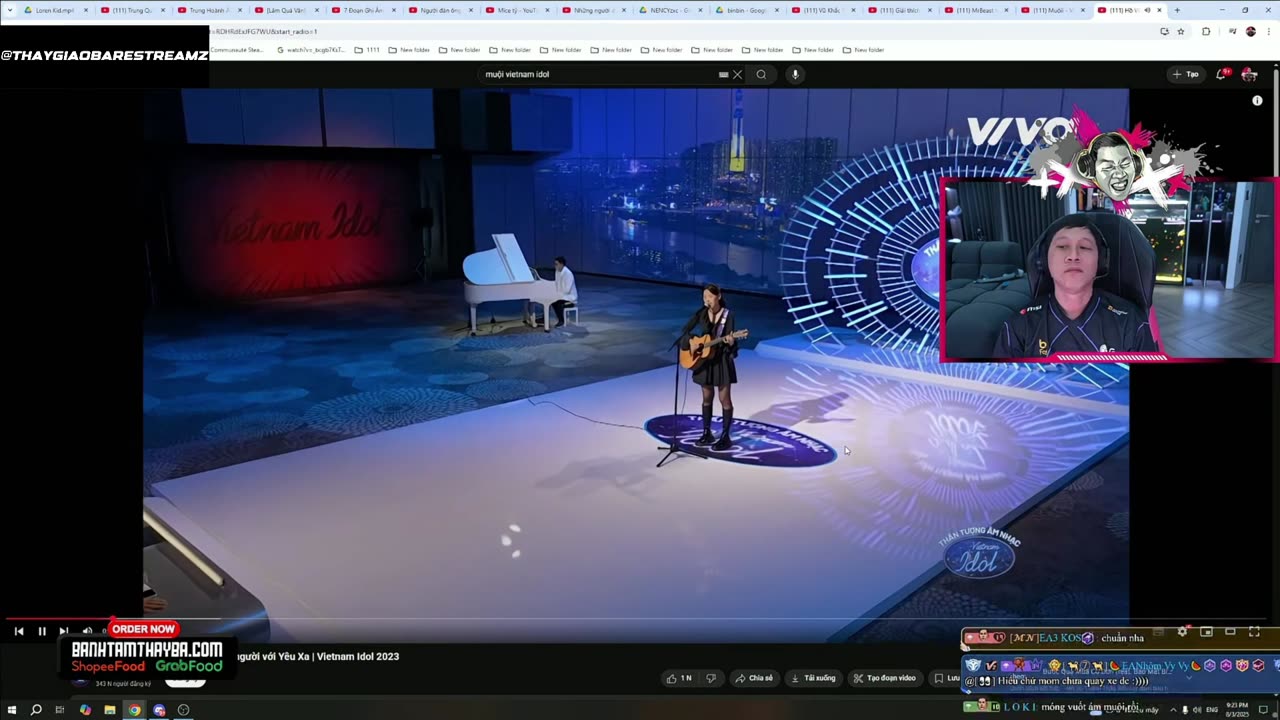The width and height of the screenshot is (1280, 720).
Task: Open the Tạo create menu
Action: point(1185,74)
